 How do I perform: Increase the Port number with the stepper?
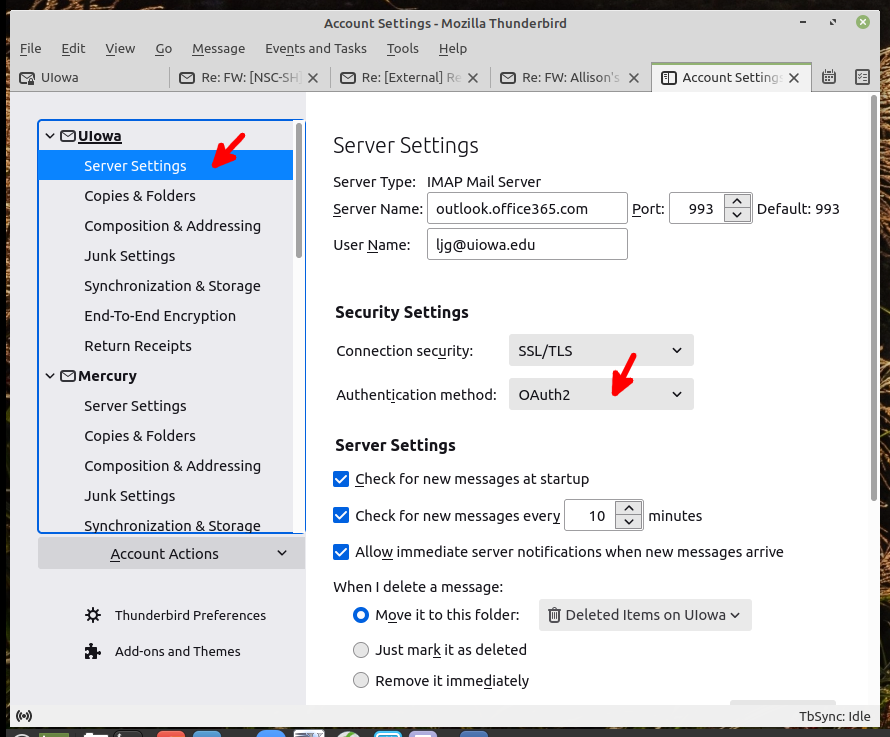coord(737,202)
